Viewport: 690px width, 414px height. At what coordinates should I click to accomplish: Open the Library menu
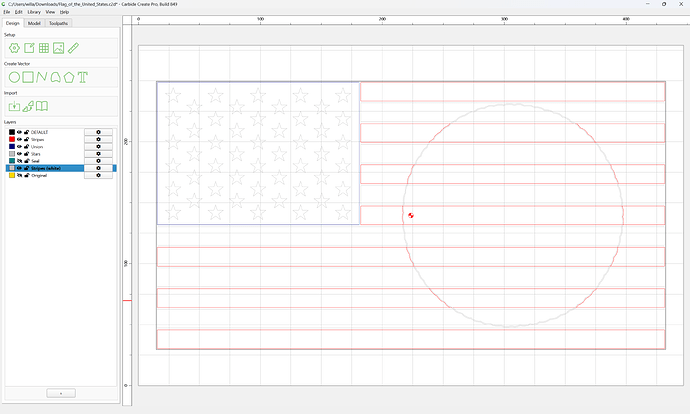point(34,12)
